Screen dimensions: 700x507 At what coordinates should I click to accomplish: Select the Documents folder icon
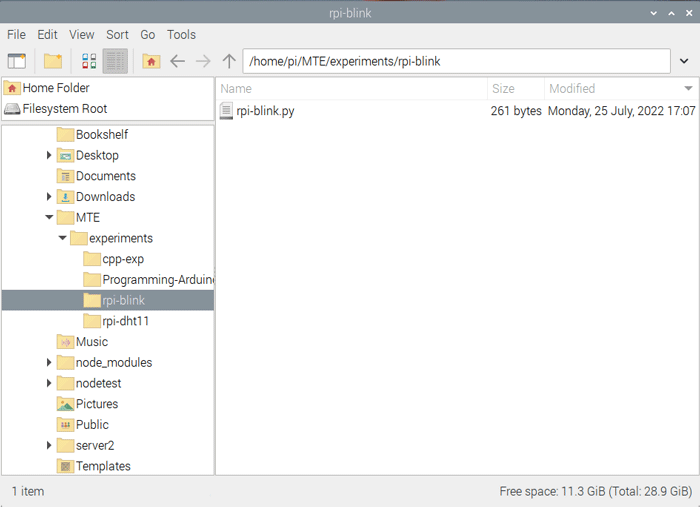click(65, 176)
